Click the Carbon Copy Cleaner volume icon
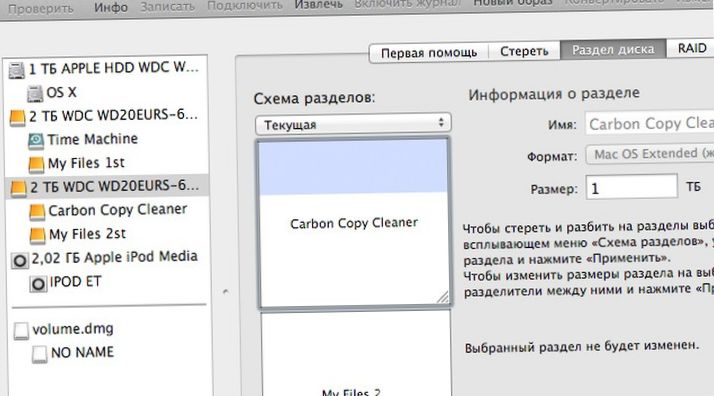 pos(37,212)
